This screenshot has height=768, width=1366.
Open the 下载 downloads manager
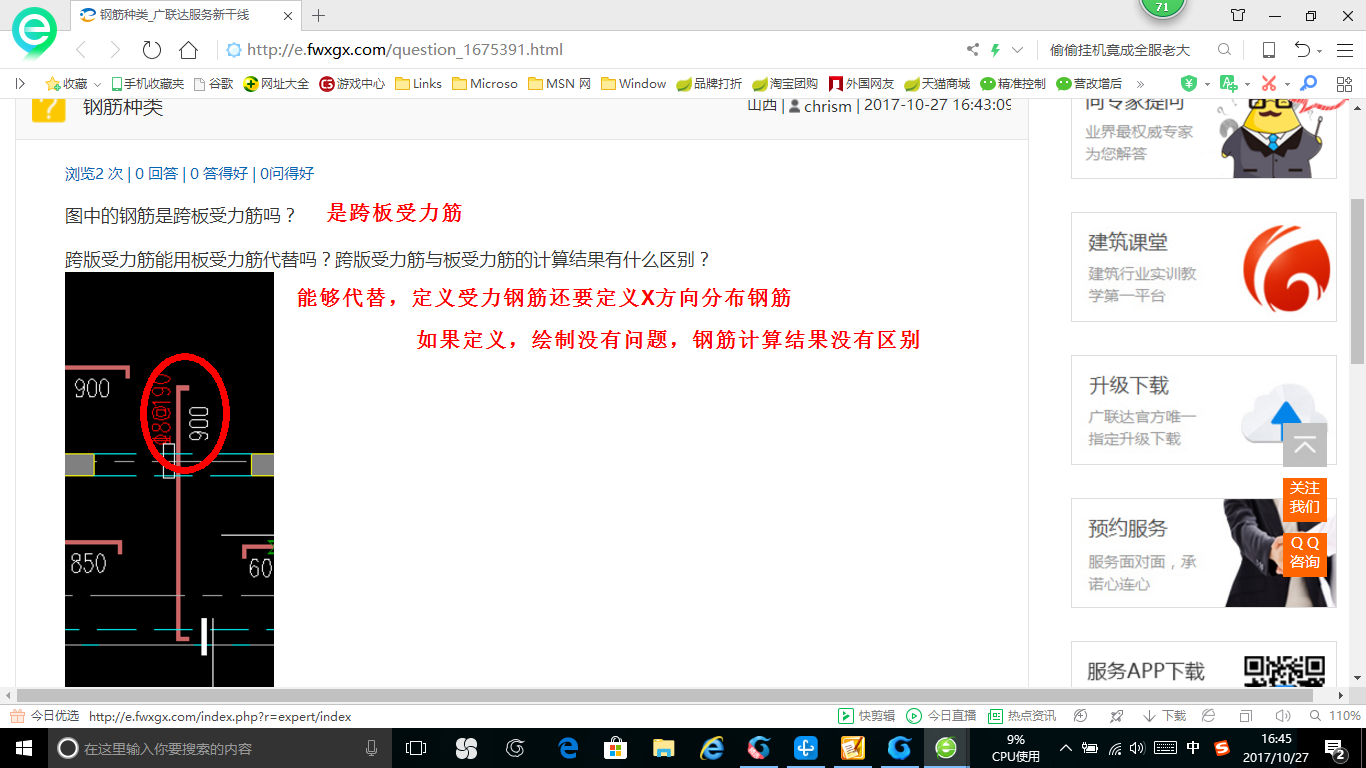click(x=1164, y=716)
